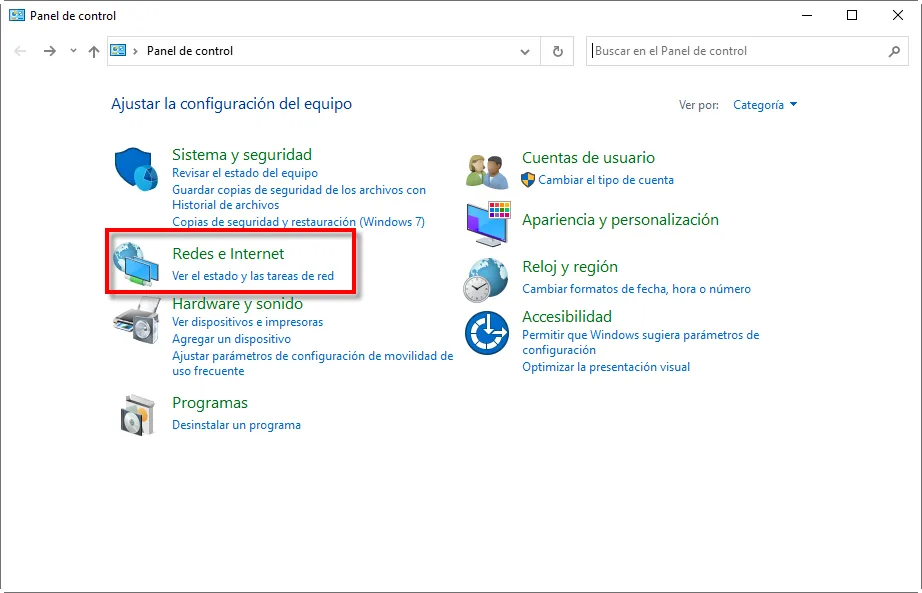The height and width of the screenshot is (593, 922).
Task: Open the Hardware y sonido category
Action: pyautogui.click(x=238, y=304)
